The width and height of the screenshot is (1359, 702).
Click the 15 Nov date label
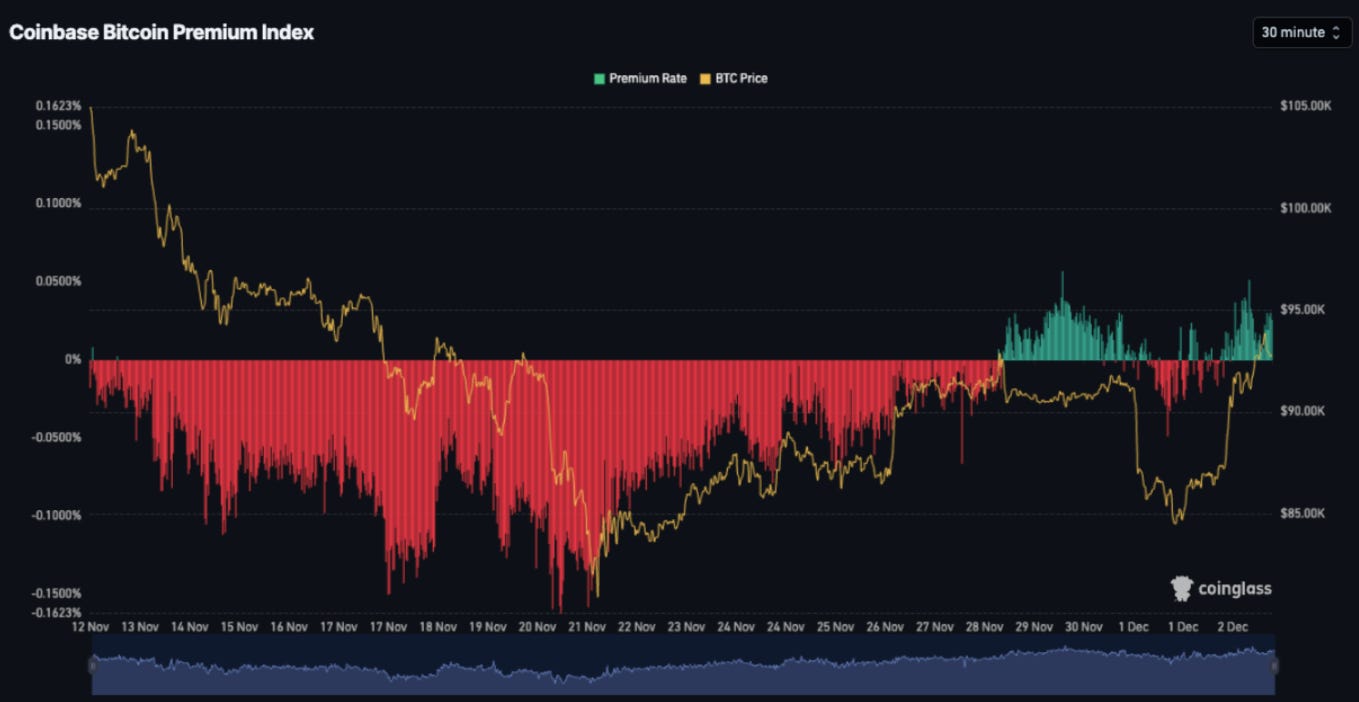239,627
